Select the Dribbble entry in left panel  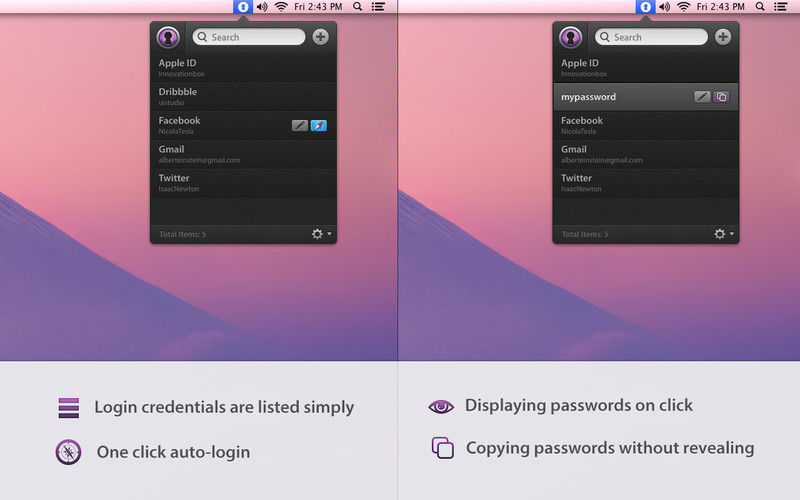(243, 96)
